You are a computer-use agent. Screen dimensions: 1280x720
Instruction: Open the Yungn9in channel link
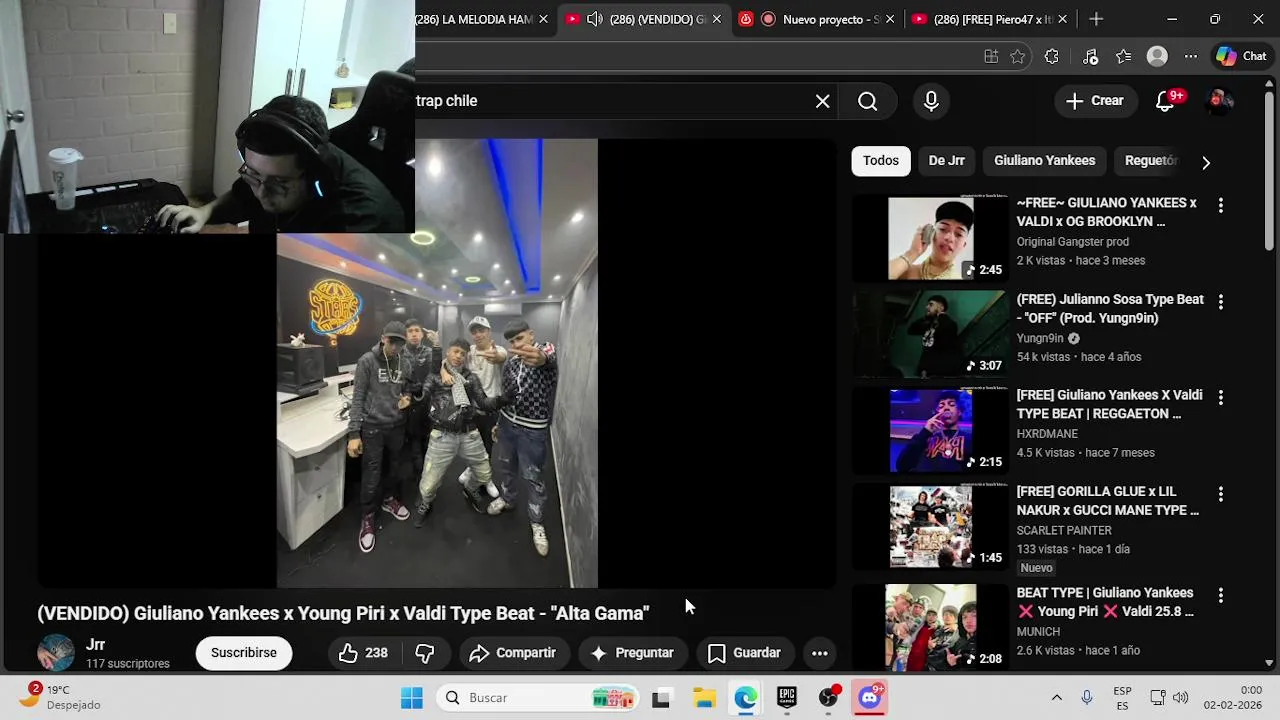pyautogui.click(x=1040, y=339)
